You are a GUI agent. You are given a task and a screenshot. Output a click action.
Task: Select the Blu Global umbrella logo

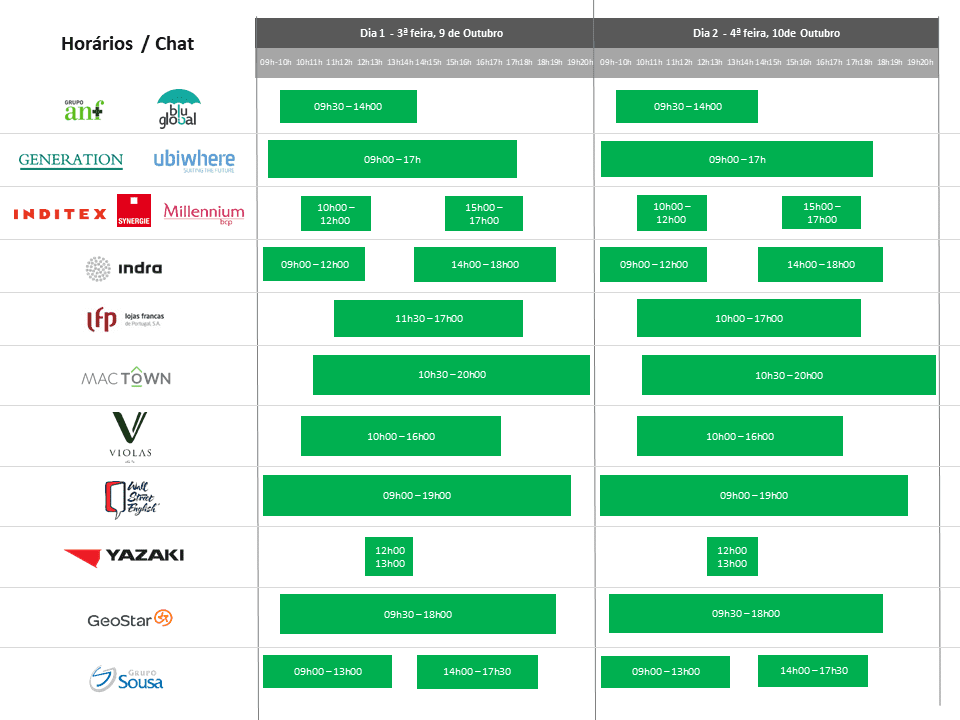[x=178, y=108]
